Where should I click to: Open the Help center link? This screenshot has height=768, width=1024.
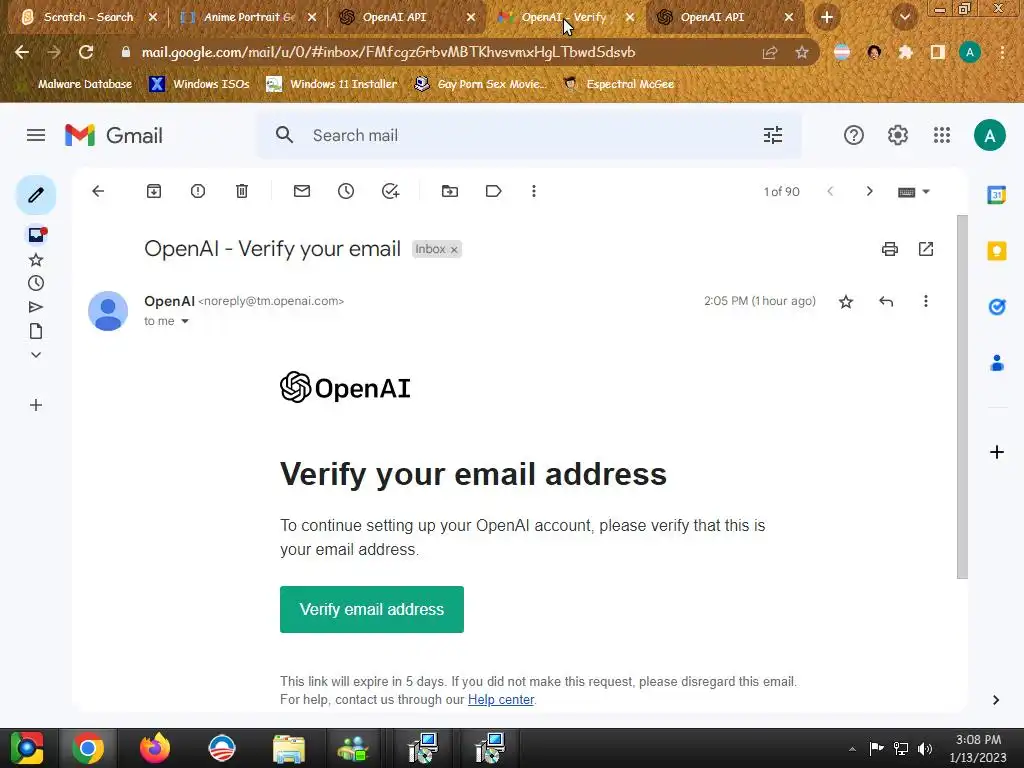[501, 699]
